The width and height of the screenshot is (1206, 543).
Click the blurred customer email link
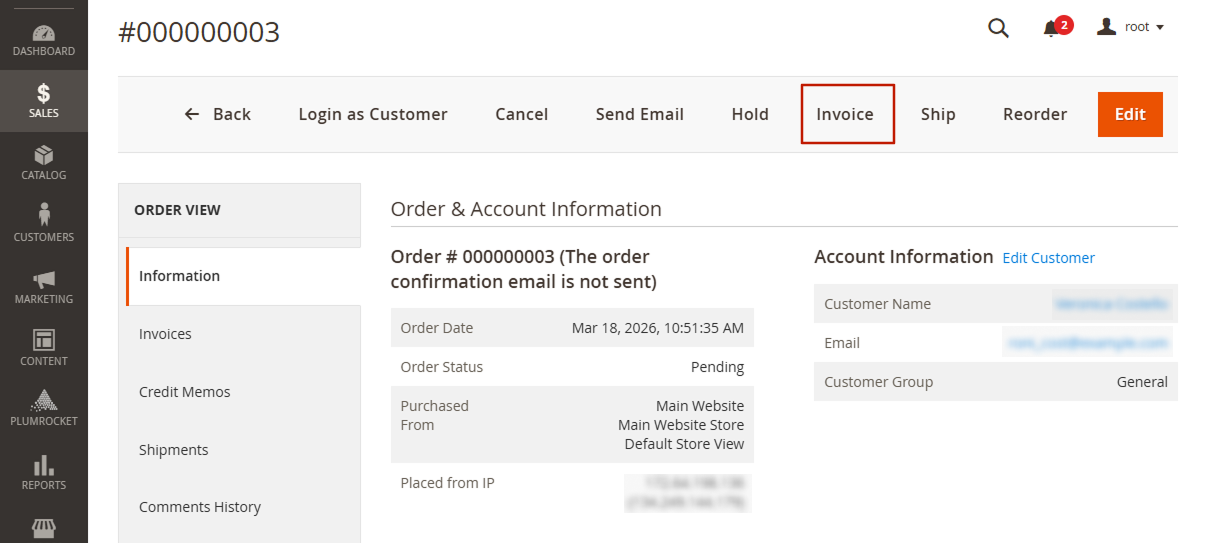pos(1087,343)
